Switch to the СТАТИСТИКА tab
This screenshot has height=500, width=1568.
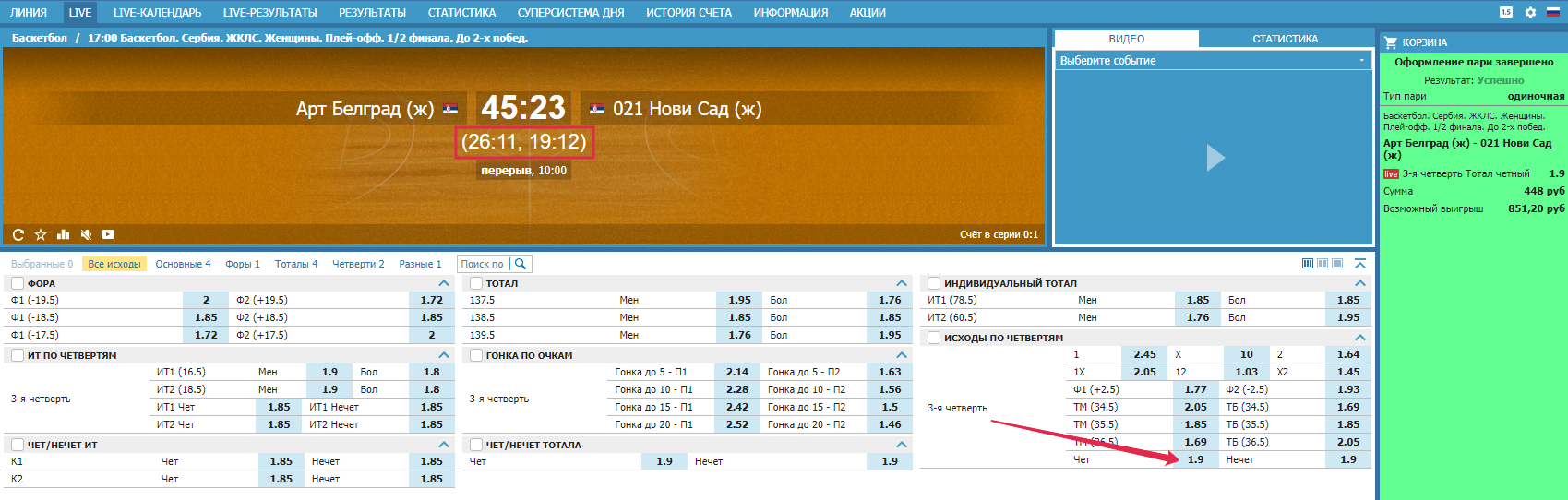click(1285, 39)
